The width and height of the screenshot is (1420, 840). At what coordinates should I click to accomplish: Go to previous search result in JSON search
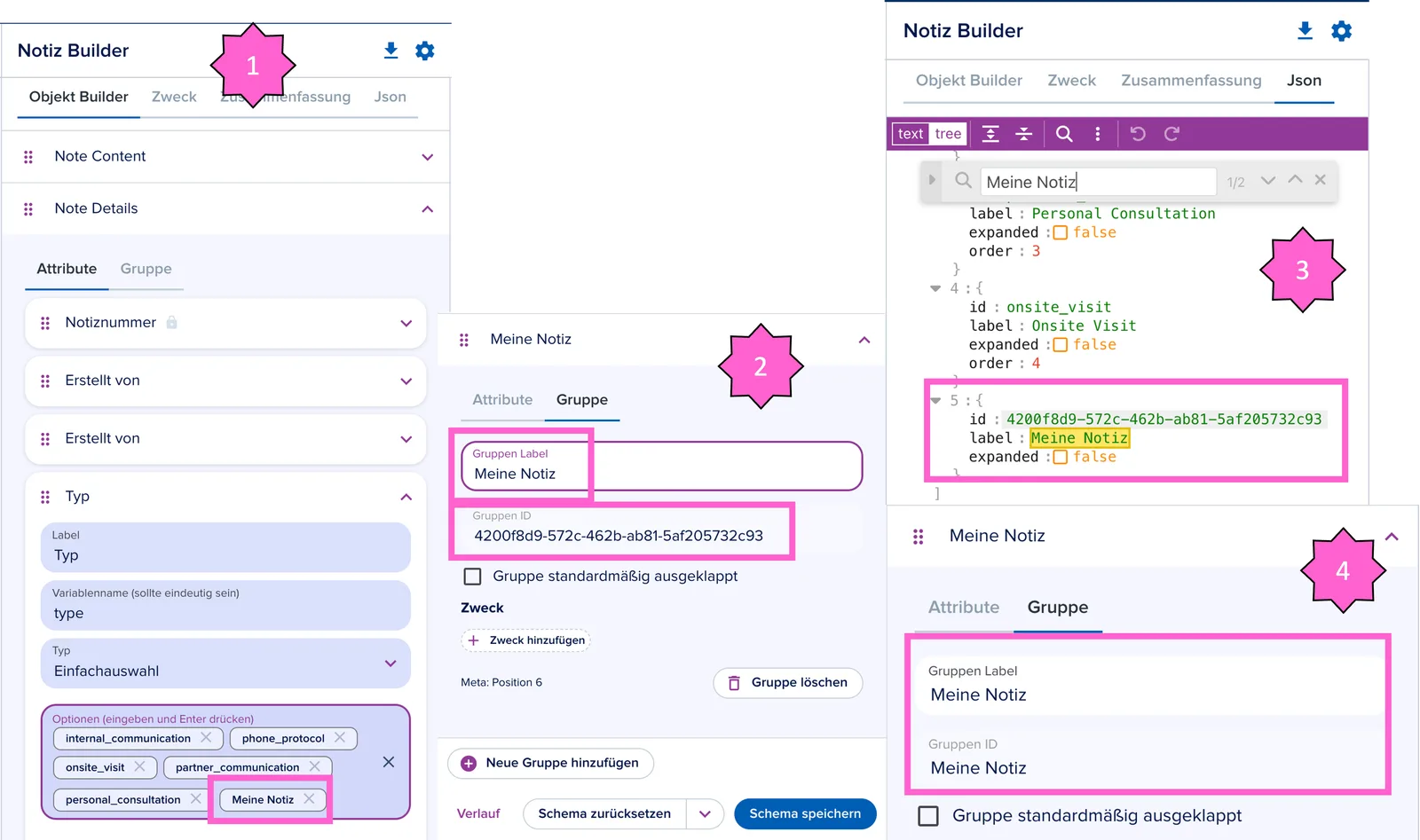pyautogui.click(x=1295, y=180)
